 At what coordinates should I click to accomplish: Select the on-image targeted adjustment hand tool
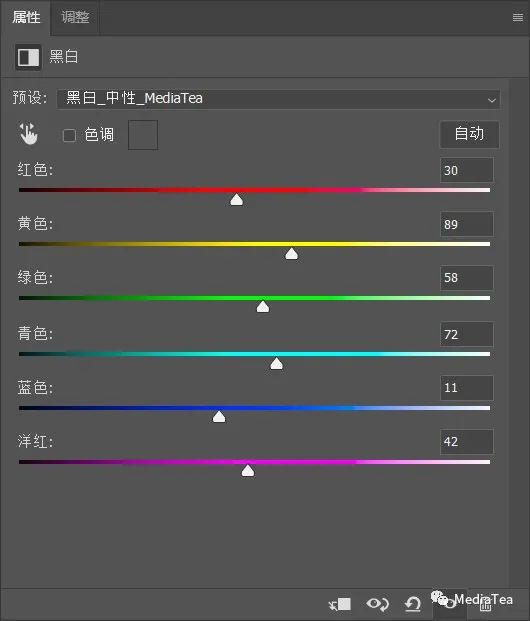[x=29, y=134]
